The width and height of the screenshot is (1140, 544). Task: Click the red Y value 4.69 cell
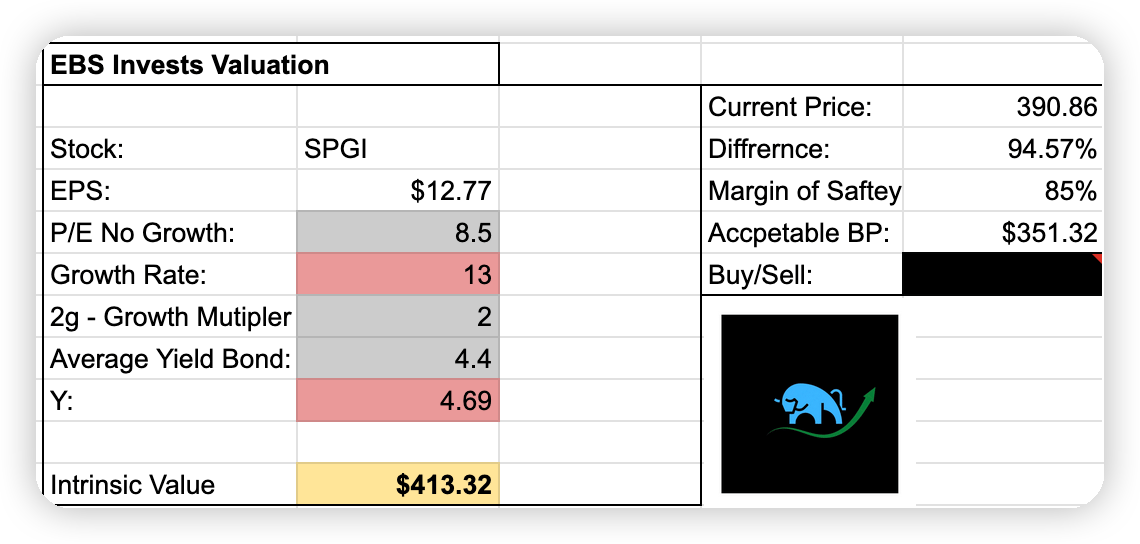[397, 401]
